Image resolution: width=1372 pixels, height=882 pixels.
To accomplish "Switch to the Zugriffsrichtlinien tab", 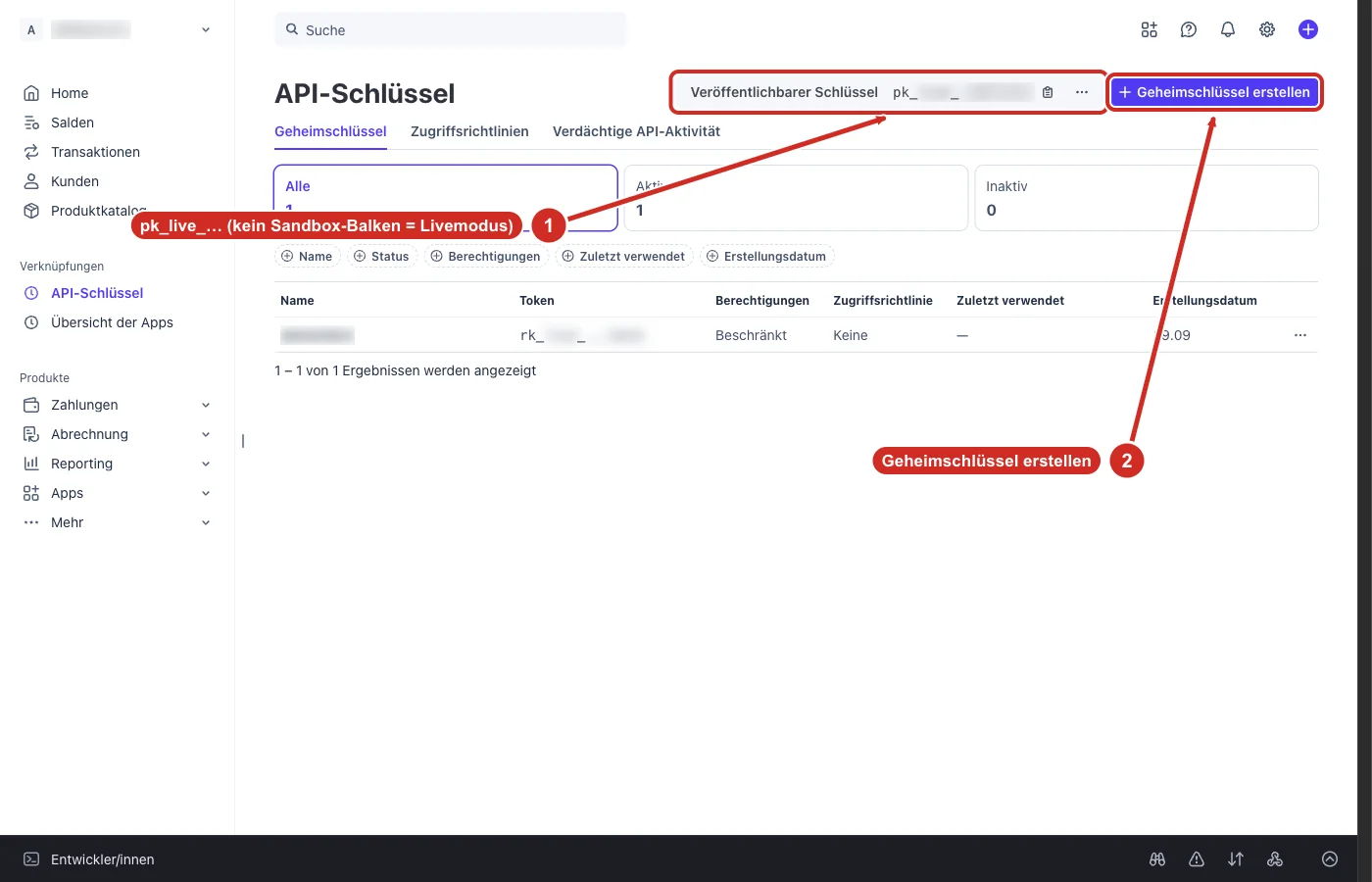I will [x=469, y=131].
